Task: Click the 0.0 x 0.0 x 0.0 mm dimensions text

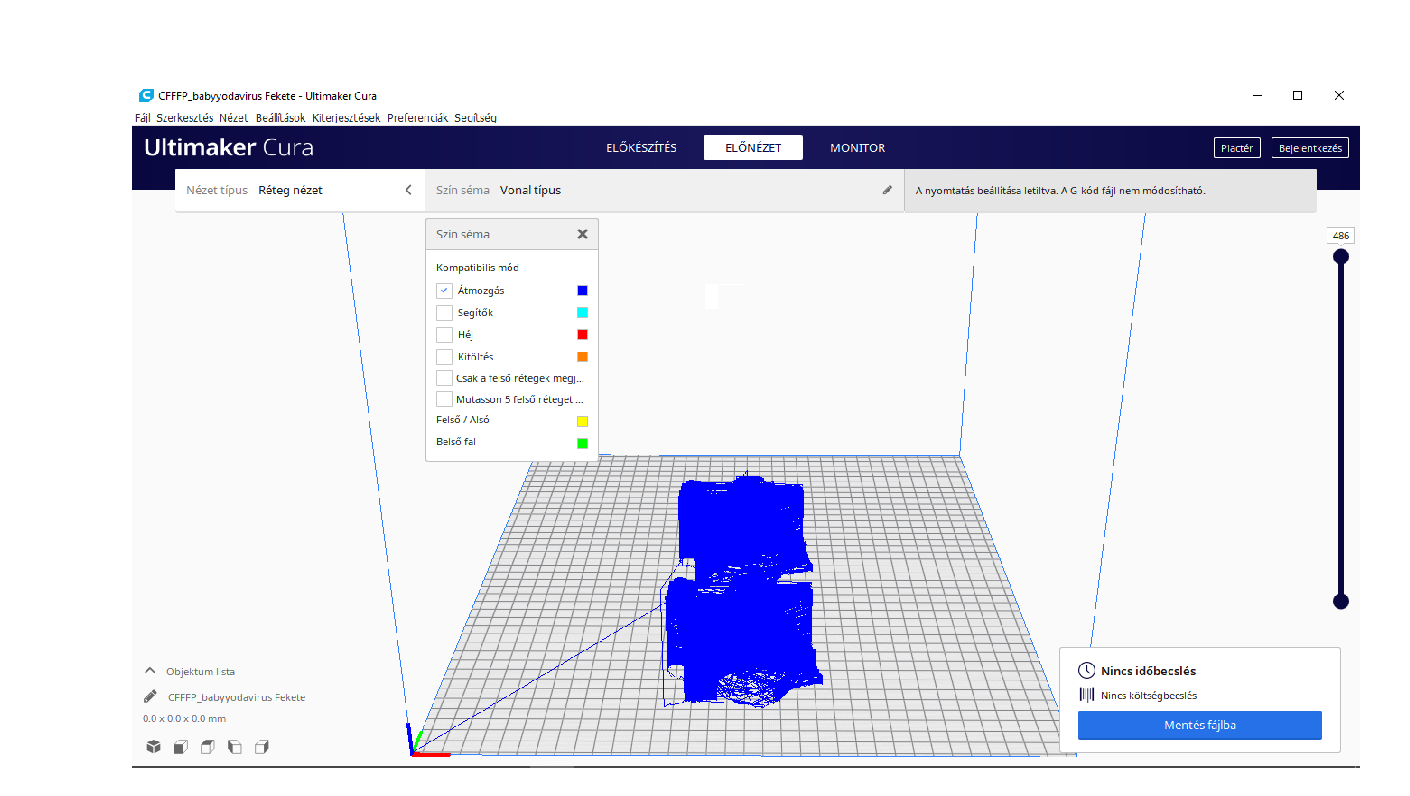Action: [184, 719]
